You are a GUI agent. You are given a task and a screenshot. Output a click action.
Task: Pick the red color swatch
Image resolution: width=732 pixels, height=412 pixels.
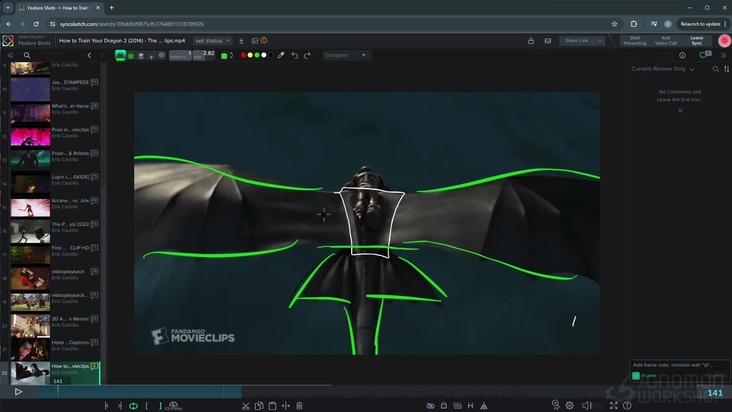[243, 55]
